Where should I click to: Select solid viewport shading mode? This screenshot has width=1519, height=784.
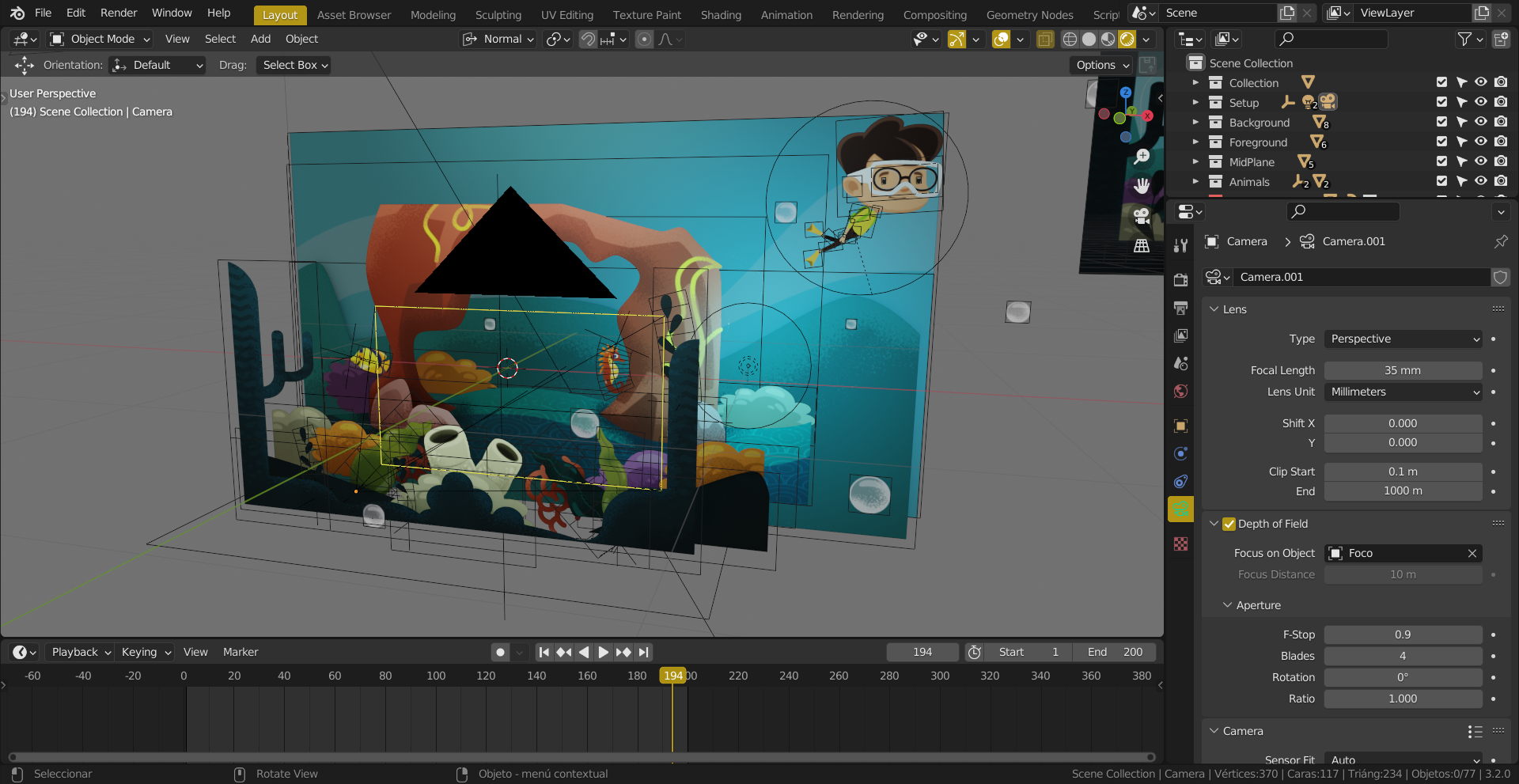(x=1089, y=39)
